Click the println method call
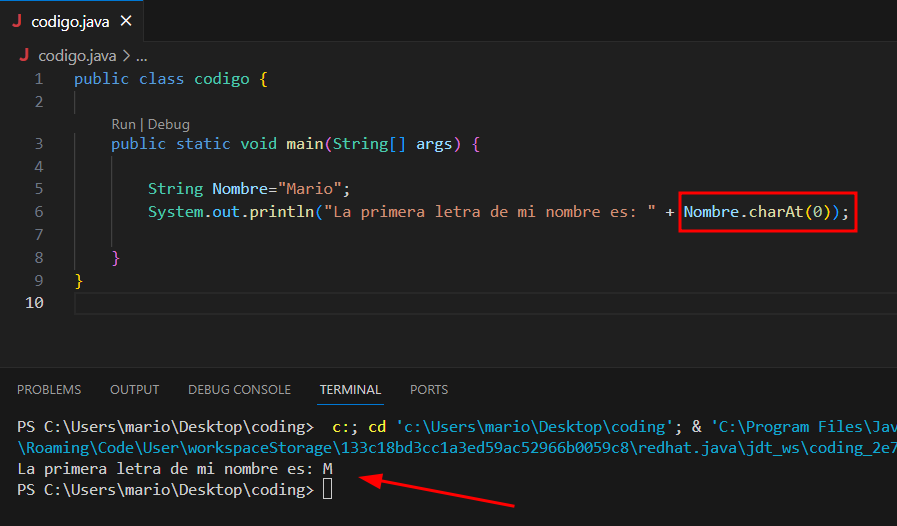Image resolution: width=897 pixels, height=526 pixels. [x=282, y=212]
